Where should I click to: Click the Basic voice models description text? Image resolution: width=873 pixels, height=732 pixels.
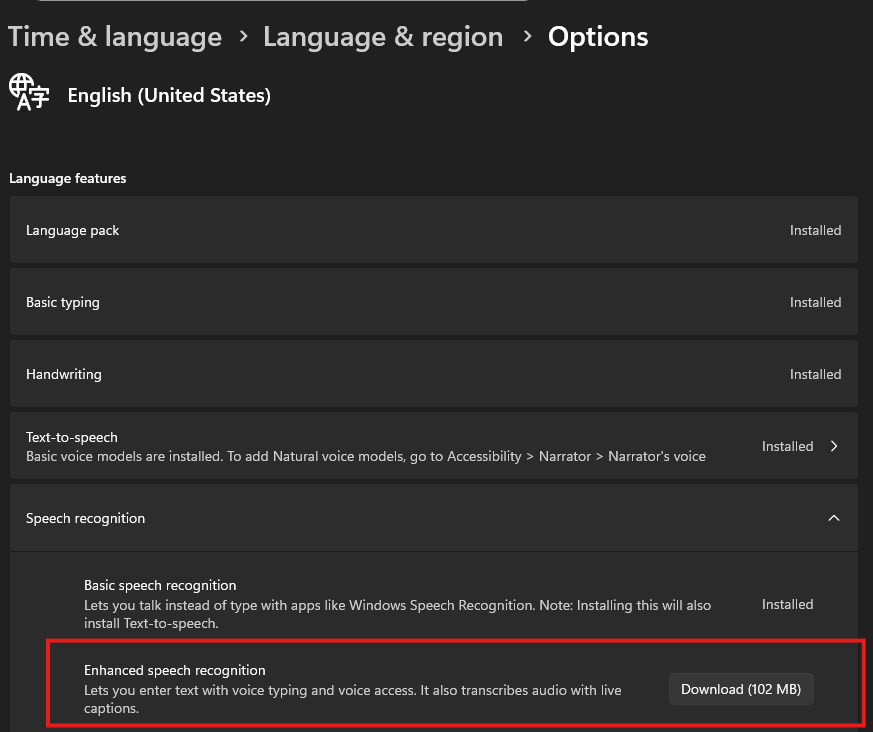[x=366, y=456]
